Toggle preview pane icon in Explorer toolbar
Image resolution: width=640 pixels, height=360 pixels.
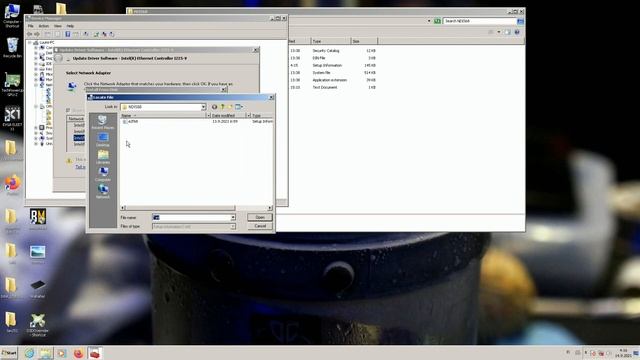(507, 32)
